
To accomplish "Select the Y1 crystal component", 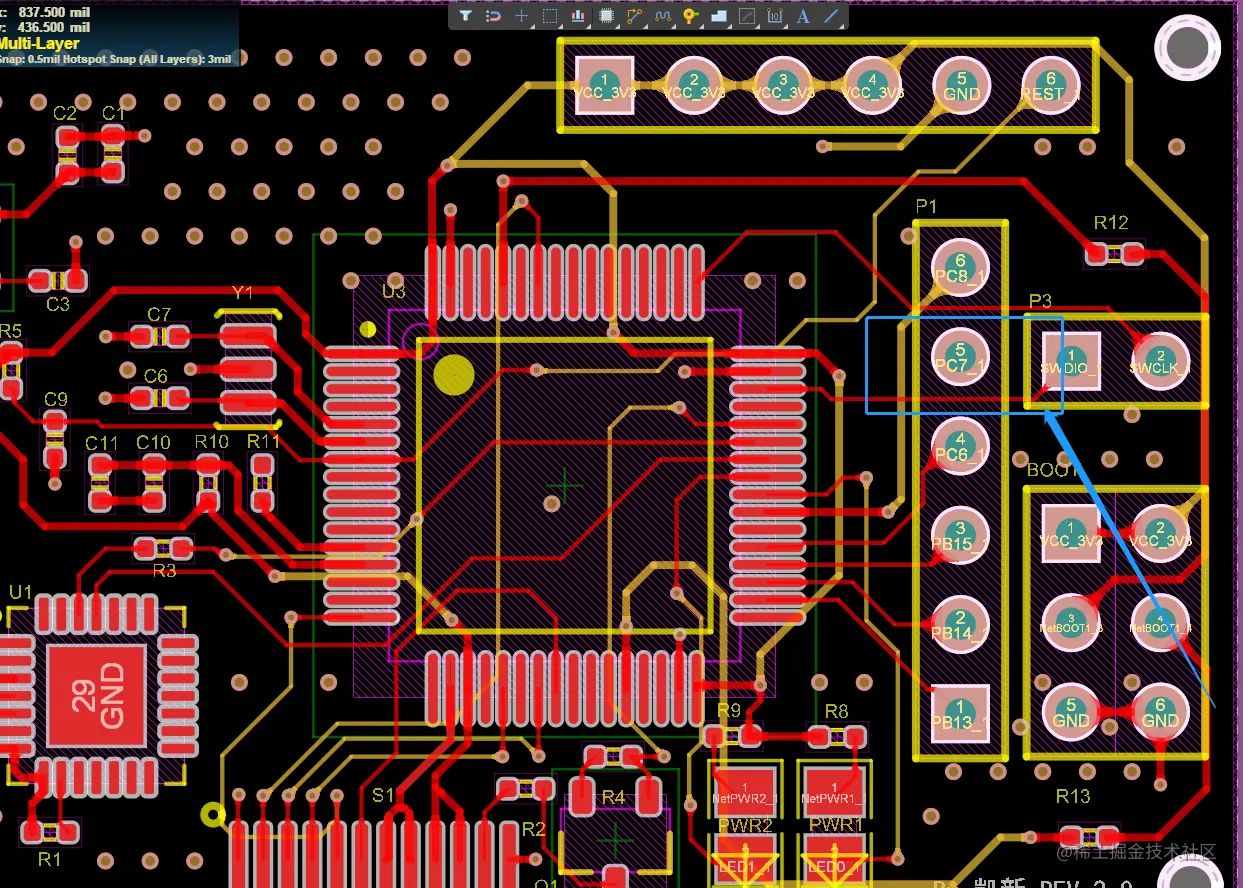I will pyautogui.click(x=247, y=368).
